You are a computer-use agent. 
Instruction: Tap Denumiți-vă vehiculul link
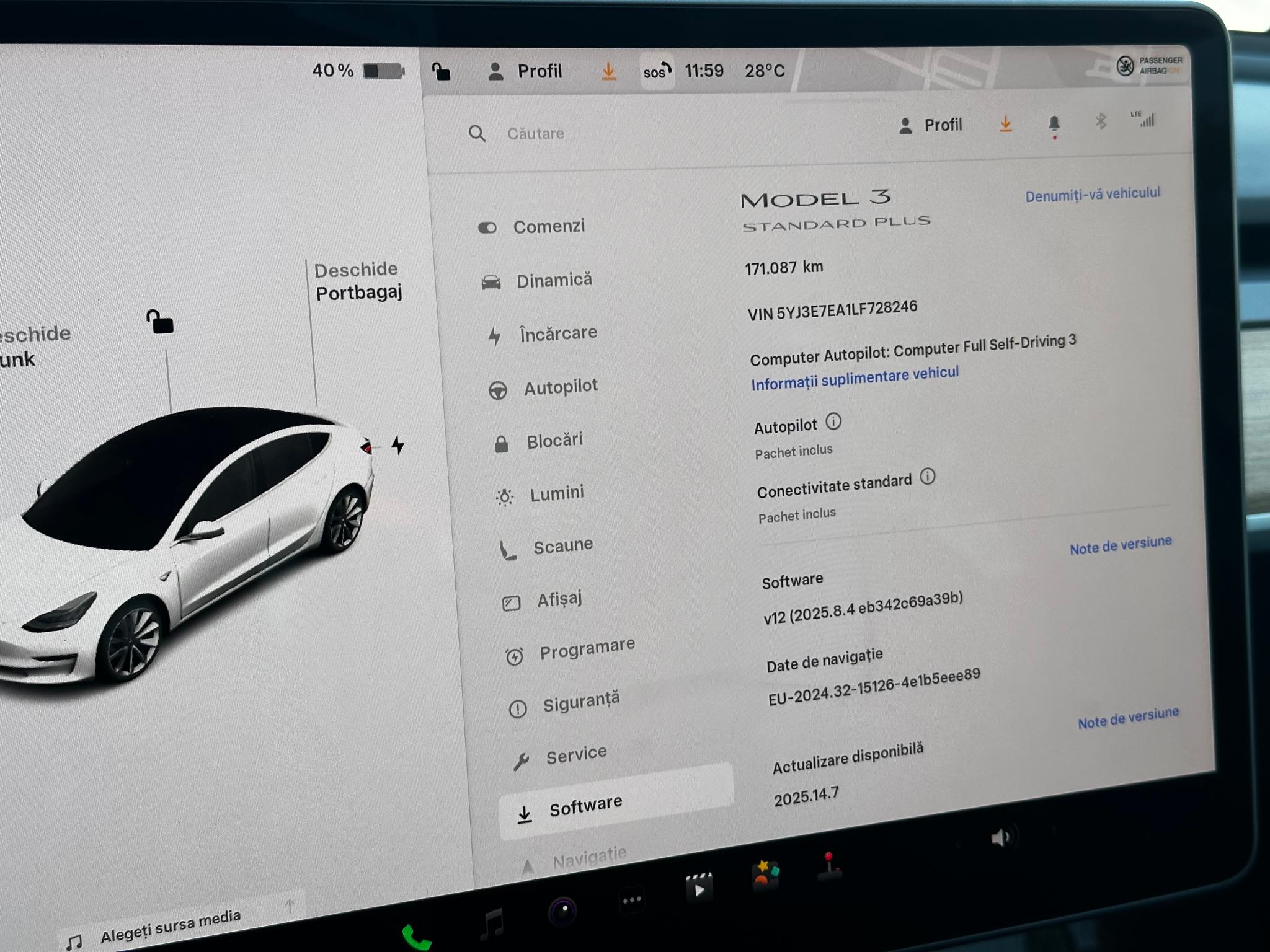click(x=1092, y=195)
